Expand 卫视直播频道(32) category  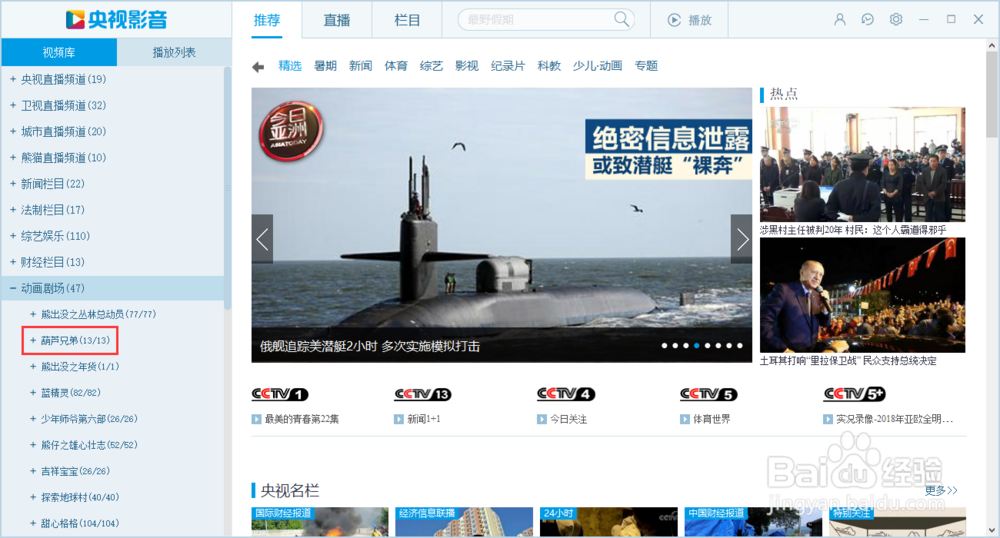coord(13,105)
